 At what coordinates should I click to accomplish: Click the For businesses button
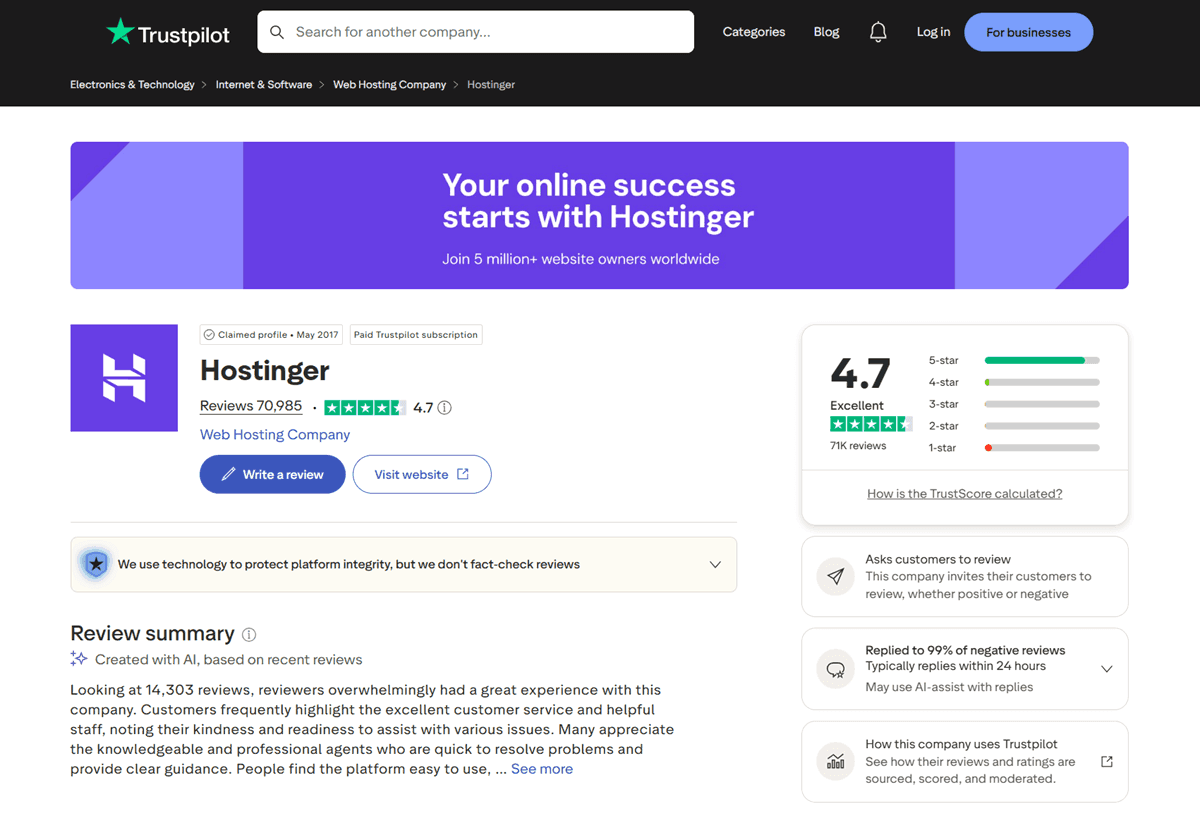1029,32
